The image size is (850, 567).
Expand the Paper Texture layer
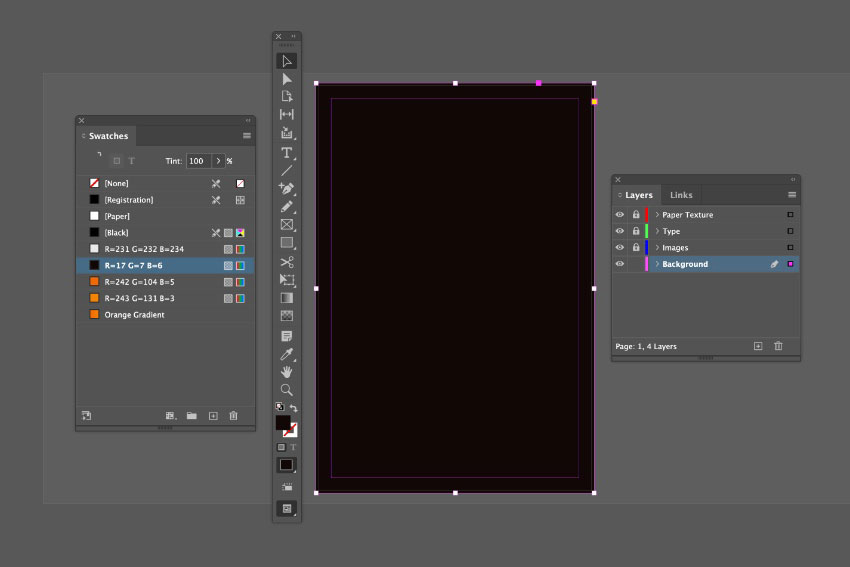coord(657,215)
